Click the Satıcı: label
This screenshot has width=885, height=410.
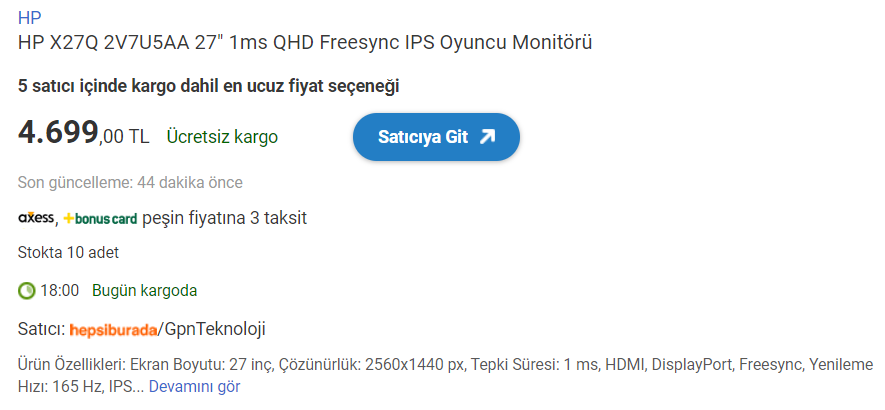(x=41, y=329)
